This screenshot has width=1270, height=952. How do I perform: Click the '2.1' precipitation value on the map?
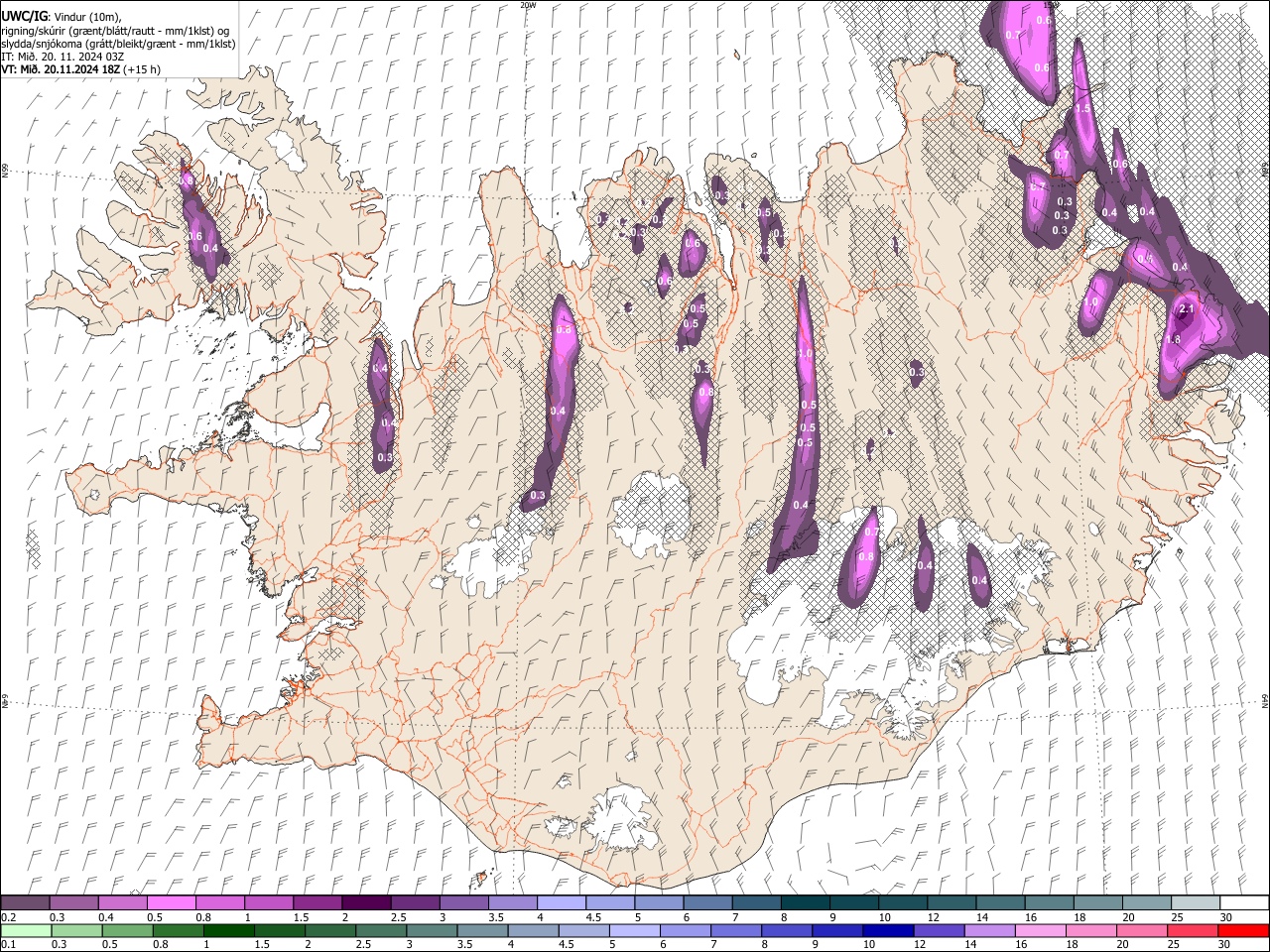[x=1186, y=309]
